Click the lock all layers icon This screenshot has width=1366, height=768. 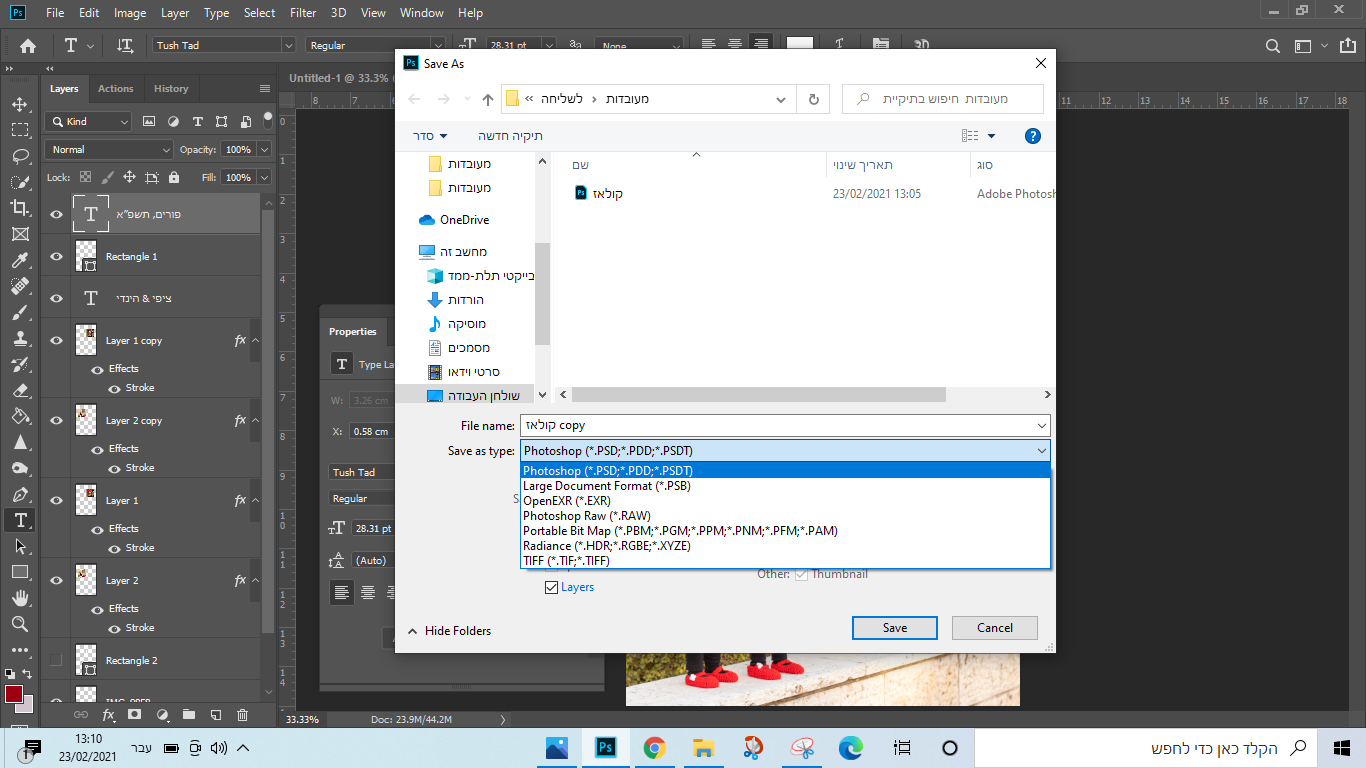click(x=174, y=177)
